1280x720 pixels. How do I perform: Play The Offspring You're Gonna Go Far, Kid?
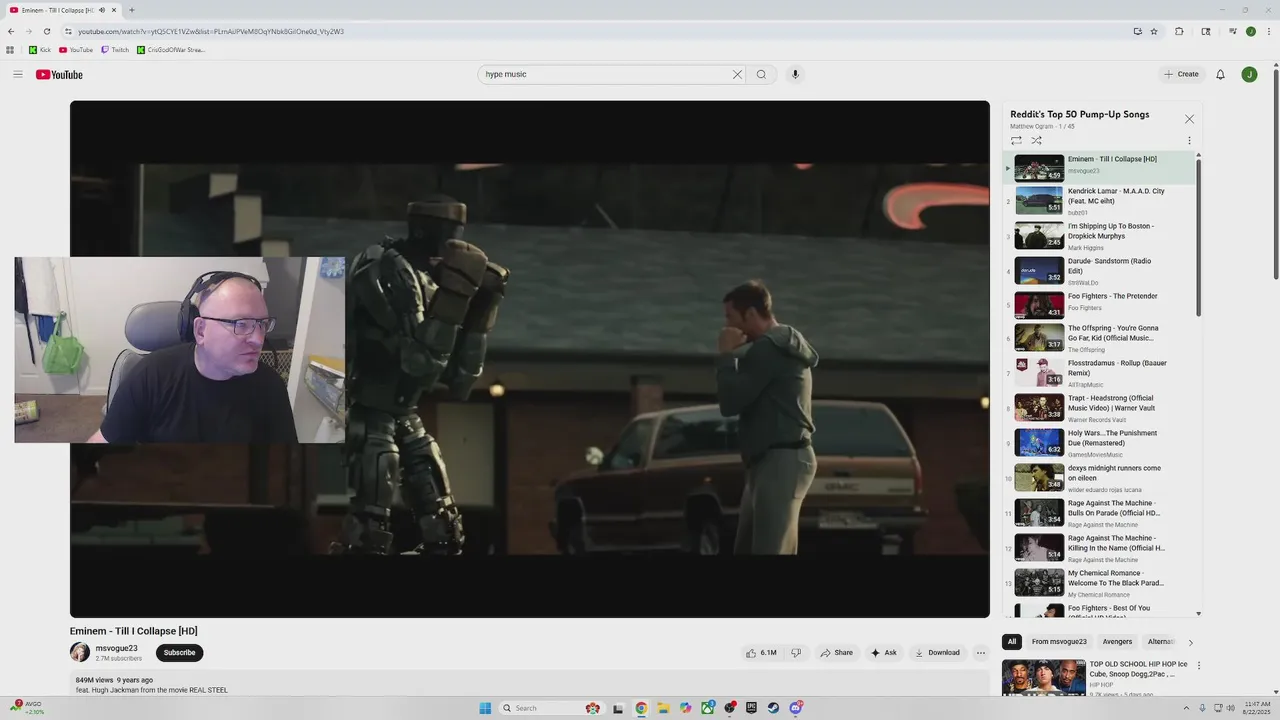pos(1099,338)
